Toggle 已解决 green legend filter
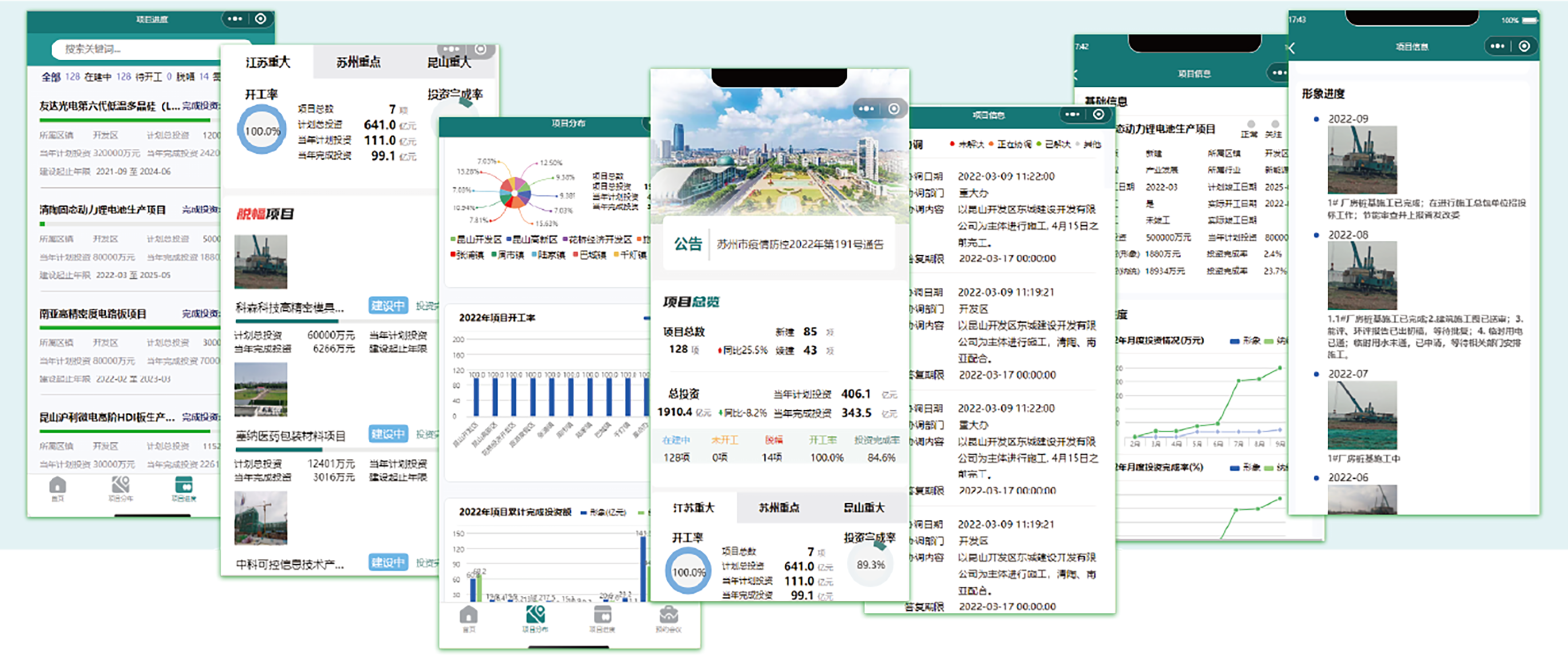Viewport: 1568px width, 656px height. [x=1054, y=144]
